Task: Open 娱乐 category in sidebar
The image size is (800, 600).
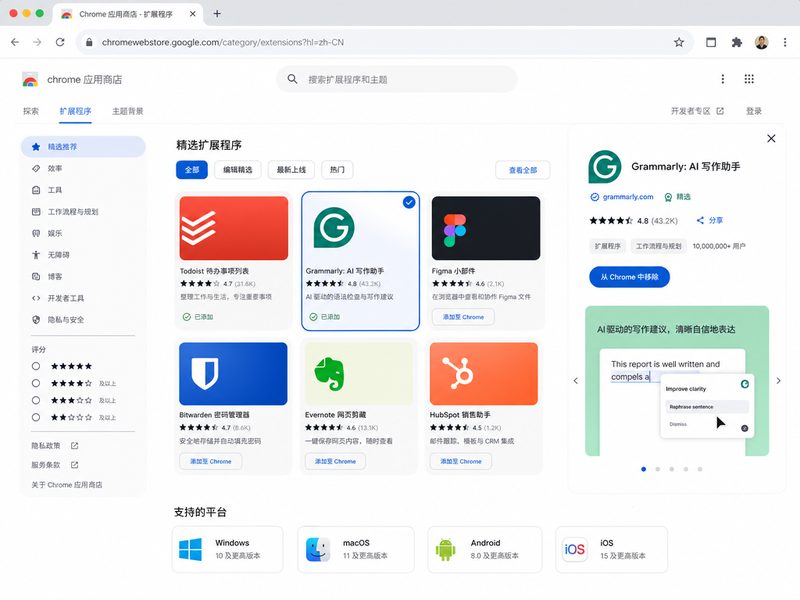Action: [x=83, y=233]
